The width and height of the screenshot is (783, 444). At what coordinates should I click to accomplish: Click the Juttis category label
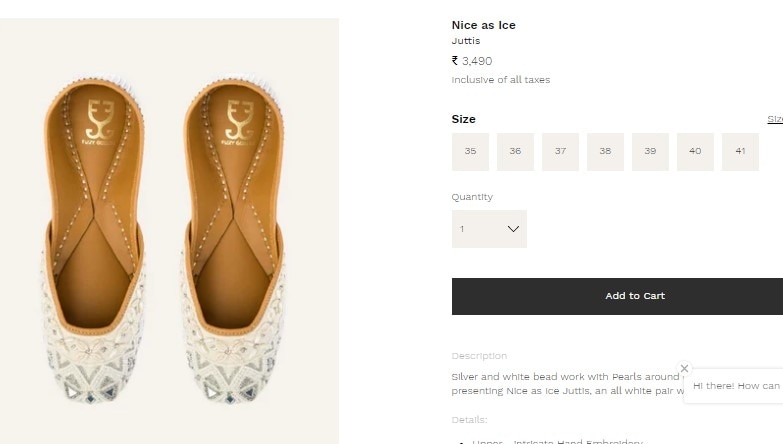pyautogui.click(x=466, y=41)
